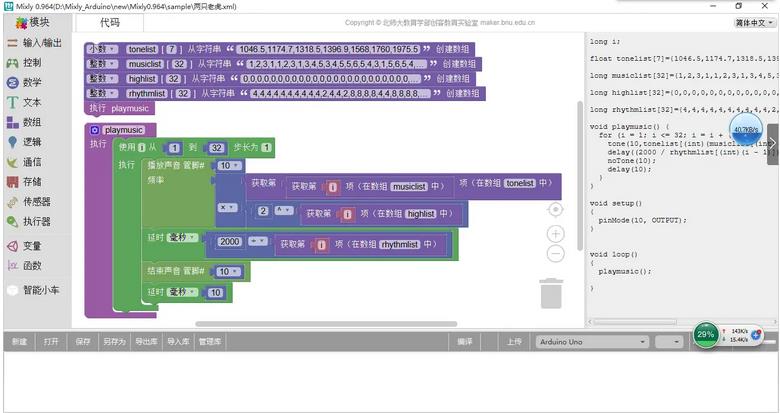Open the 整数 type dropdown on highlist block
The height and width of the screenshot is (413, 780).
(102, 79)
